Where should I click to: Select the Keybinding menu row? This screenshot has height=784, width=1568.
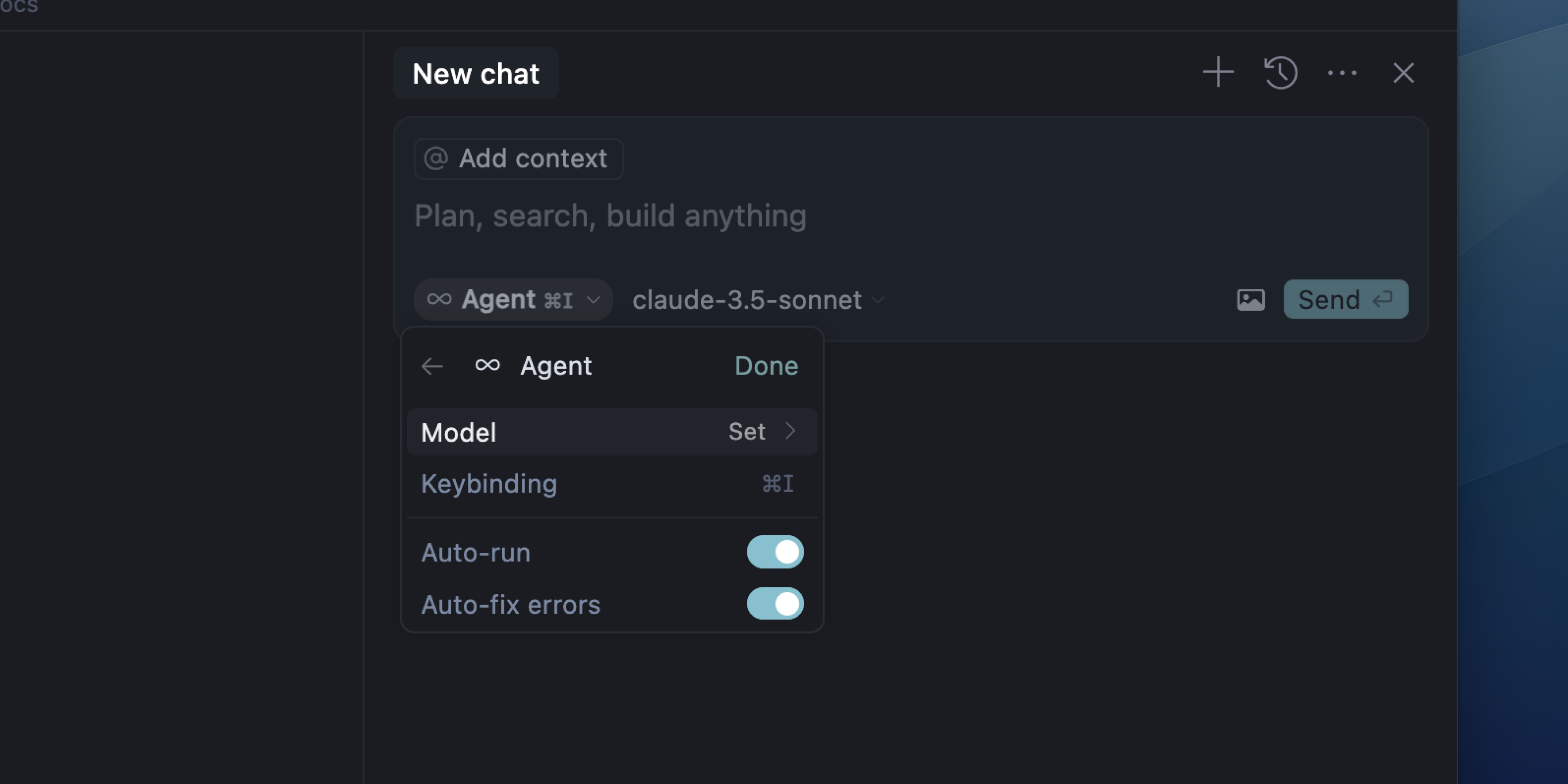[611, 484]
